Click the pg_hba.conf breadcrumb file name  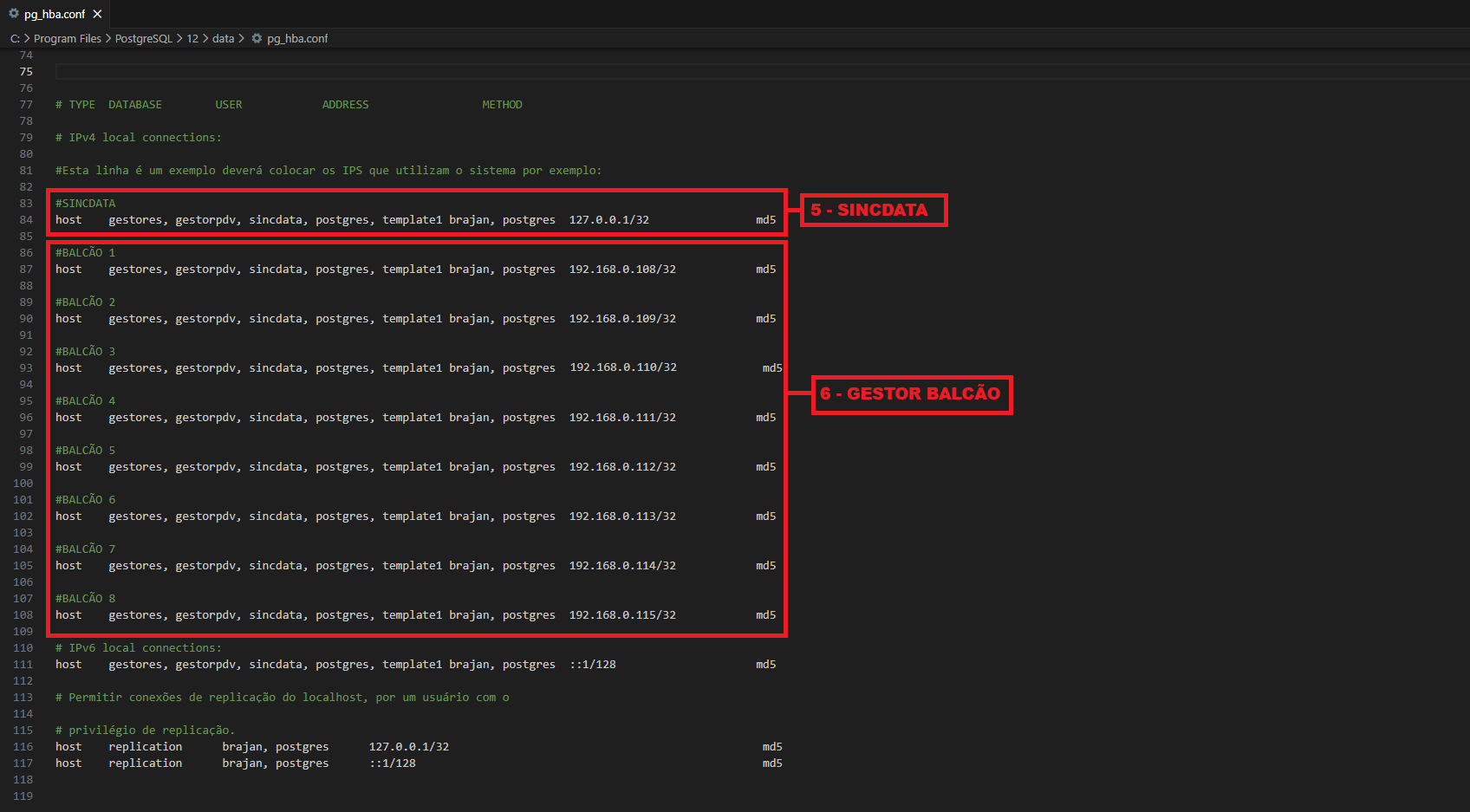pyautogui.click(x=296, y=39)
